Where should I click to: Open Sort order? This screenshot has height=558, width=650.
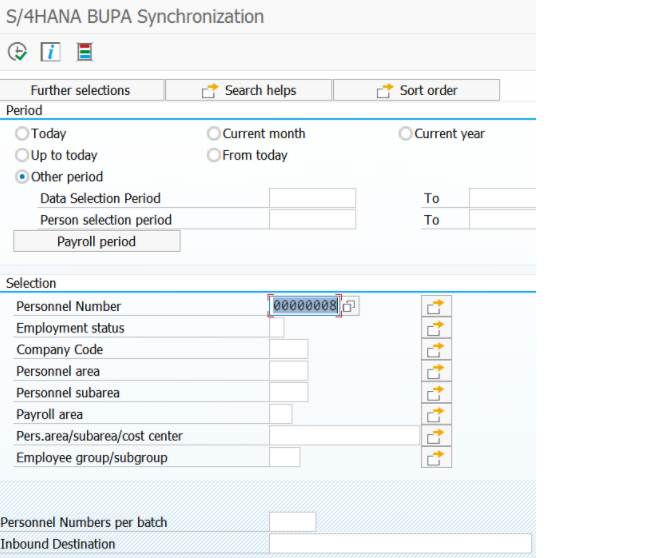tap(417, 90)
